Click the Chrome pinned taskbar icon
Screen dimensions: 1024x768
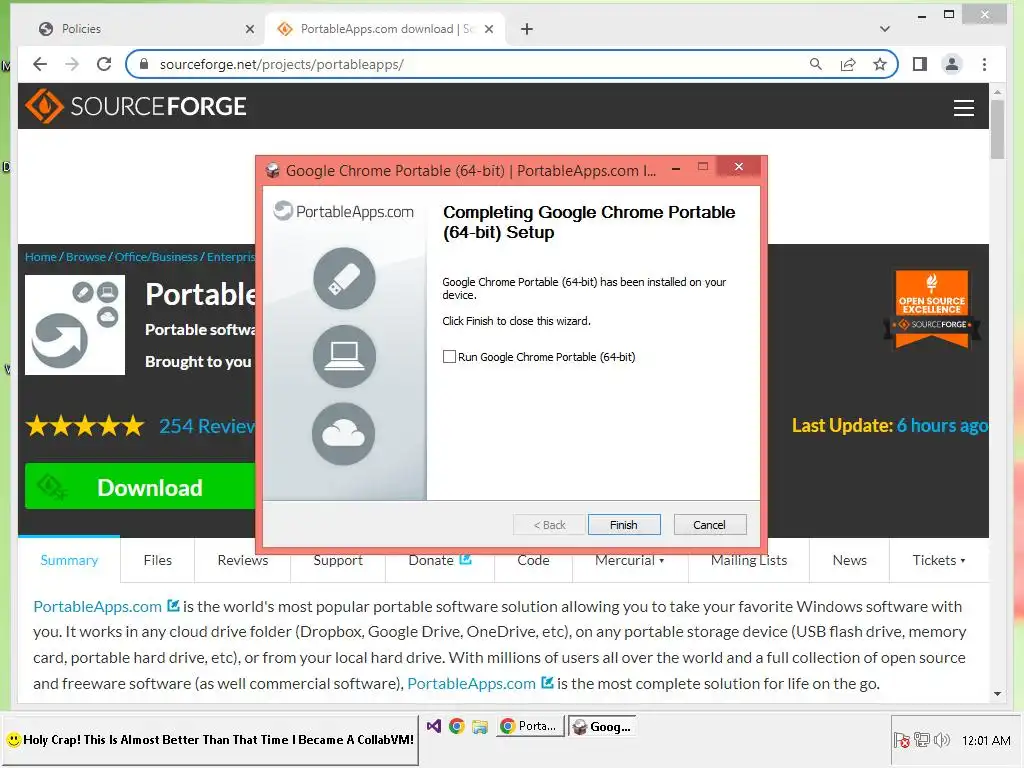[456, 726]
